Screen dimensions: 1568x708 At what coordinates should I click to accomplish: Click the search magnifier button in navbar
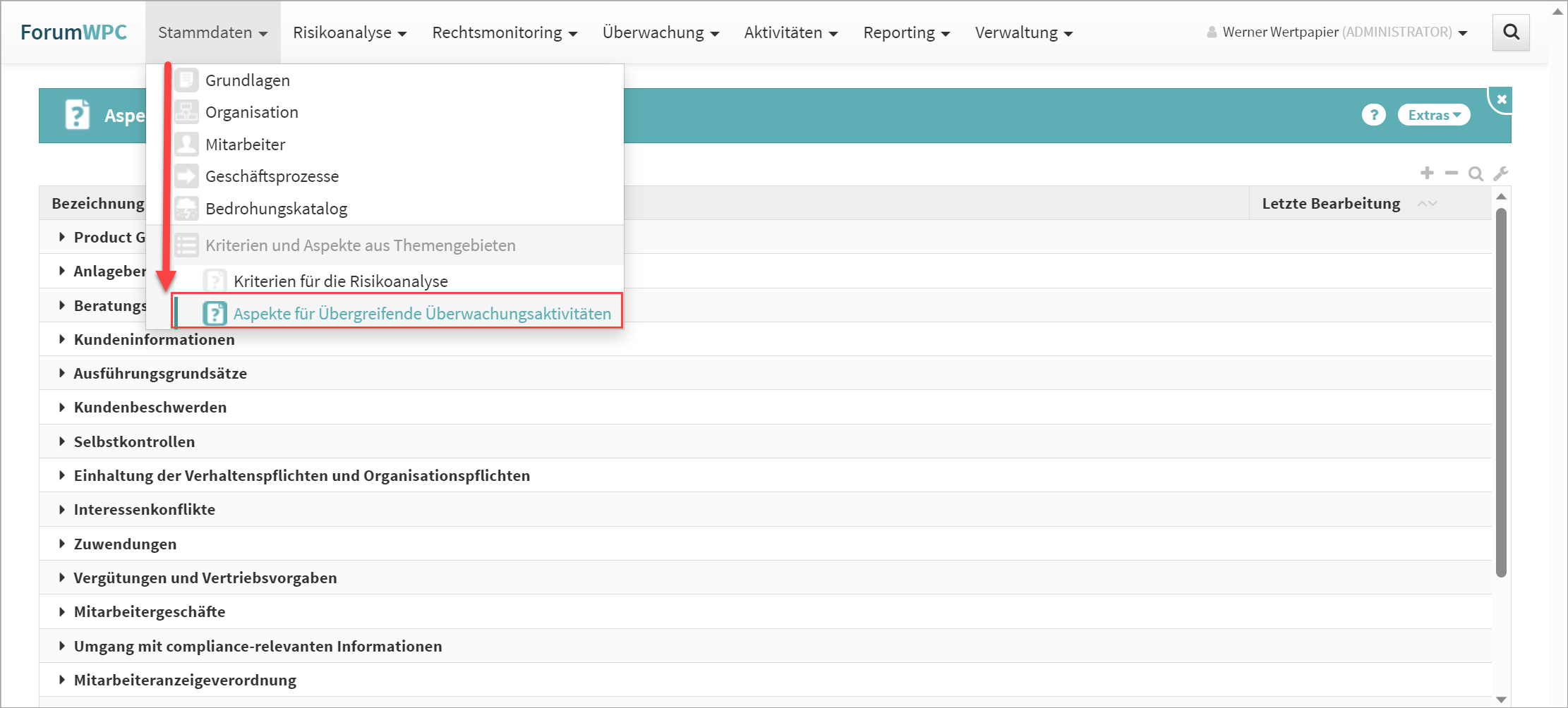pos(1510,32)
